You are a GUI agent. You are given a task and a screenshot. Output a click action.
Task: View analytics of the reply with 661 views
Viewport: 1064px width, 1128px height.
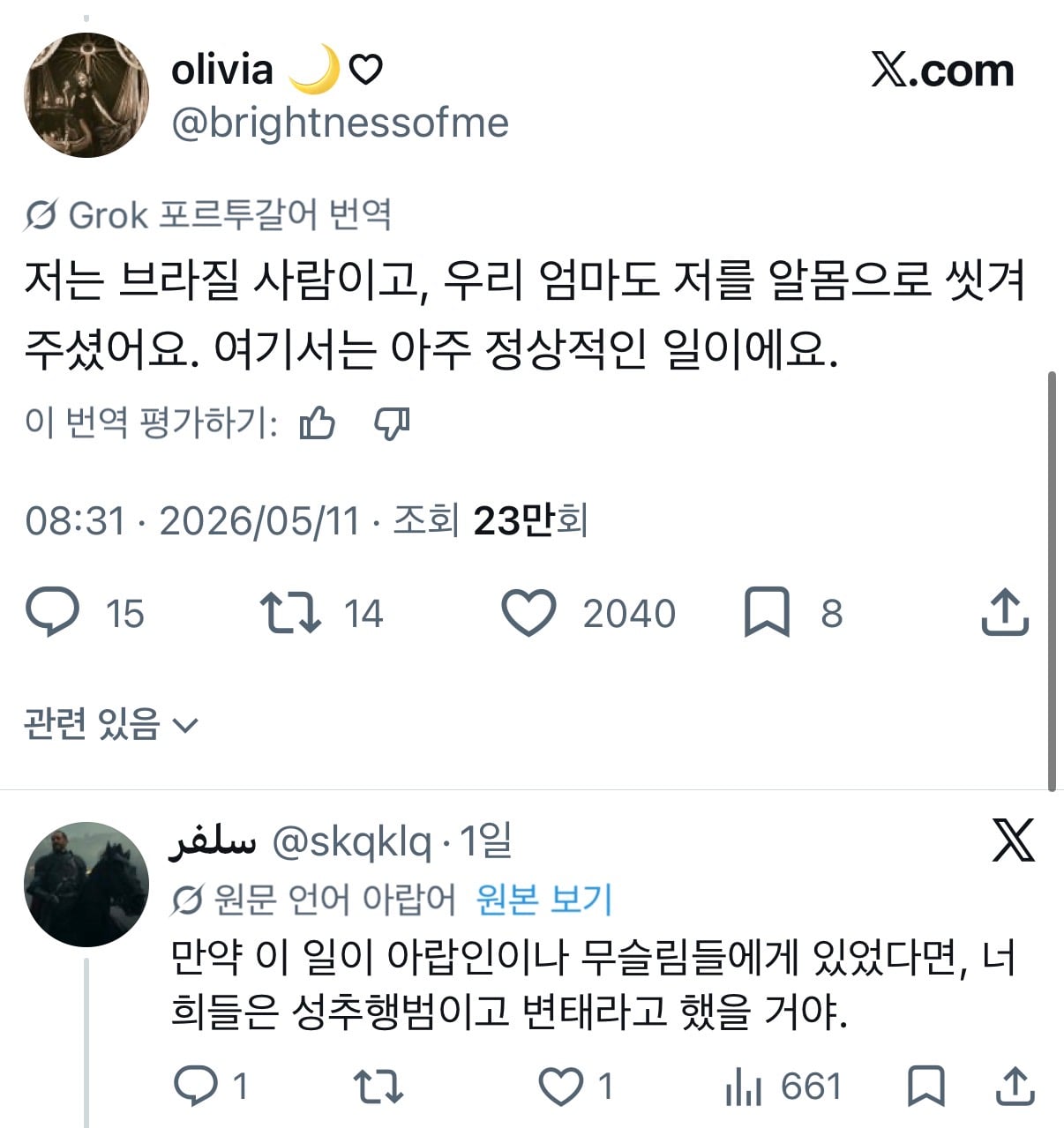click(744, 1087)
